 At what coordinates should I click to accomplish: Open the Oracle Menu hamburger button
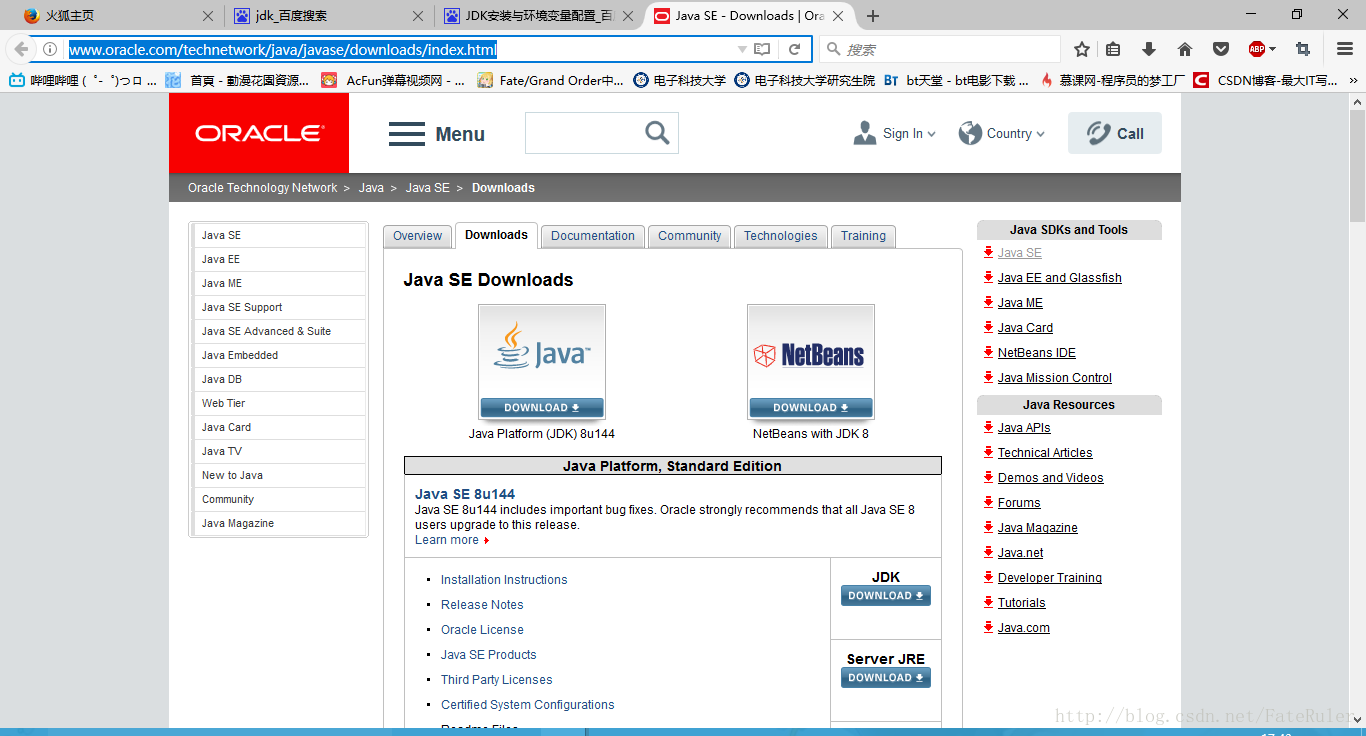click(x=437, y=134)
